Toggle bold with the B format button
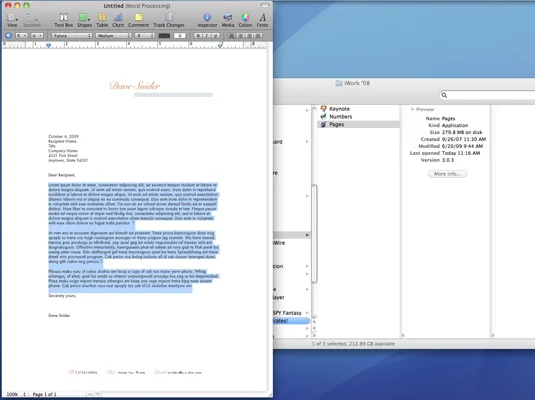 198,35
